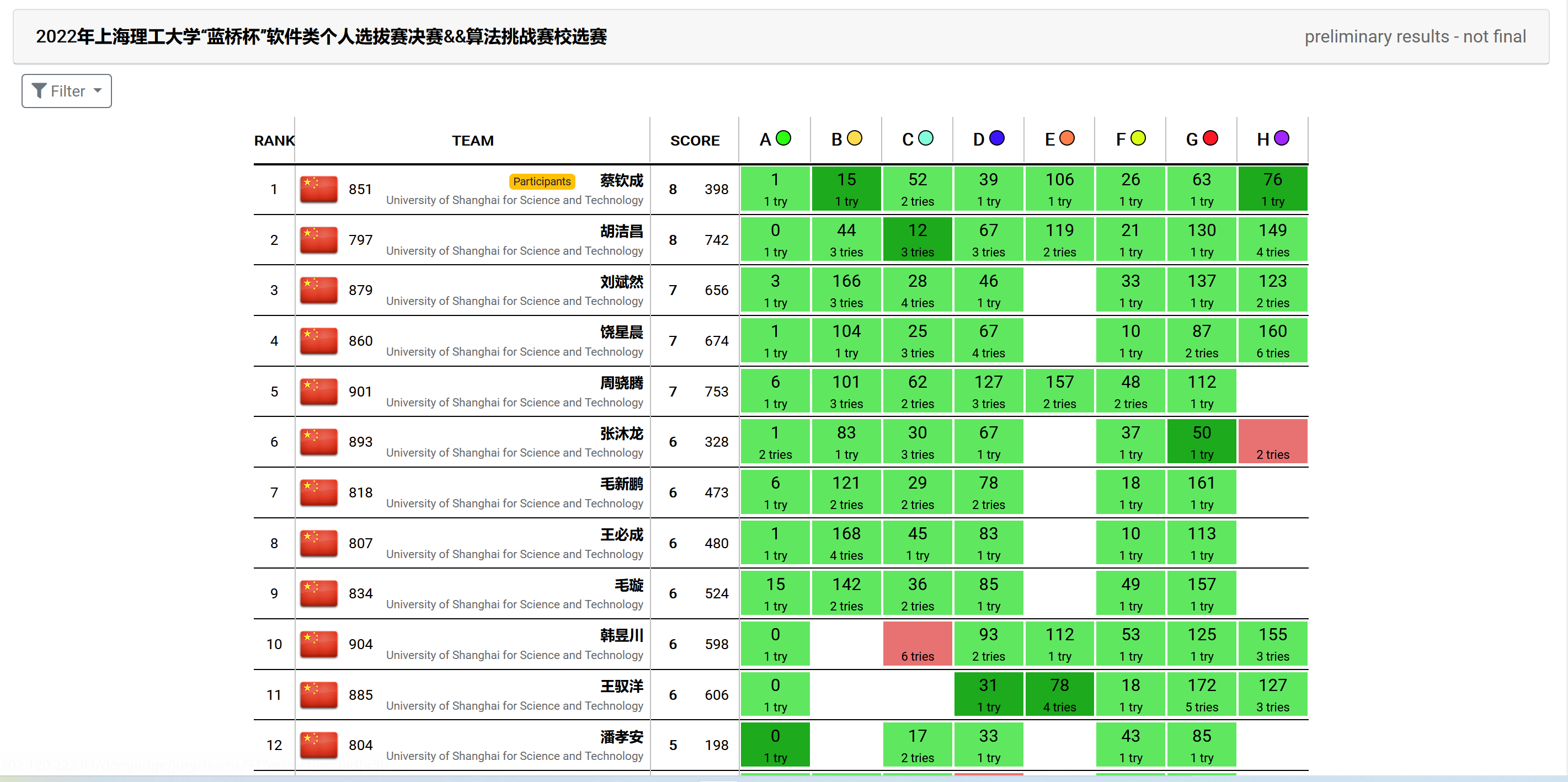Click the China flag for team 851
This screenshot has width=1568, height=782.
coord(318,189)
